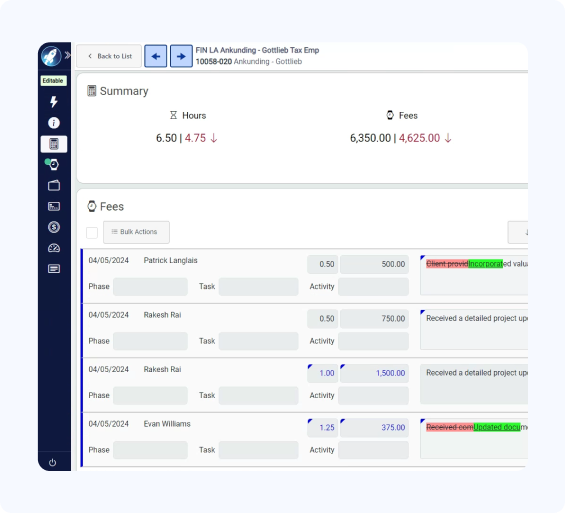The height and width of the screenshot is (513, 565).
Task: Click the power icon at sidebar bottom
Action: click(x=53, y=462)
